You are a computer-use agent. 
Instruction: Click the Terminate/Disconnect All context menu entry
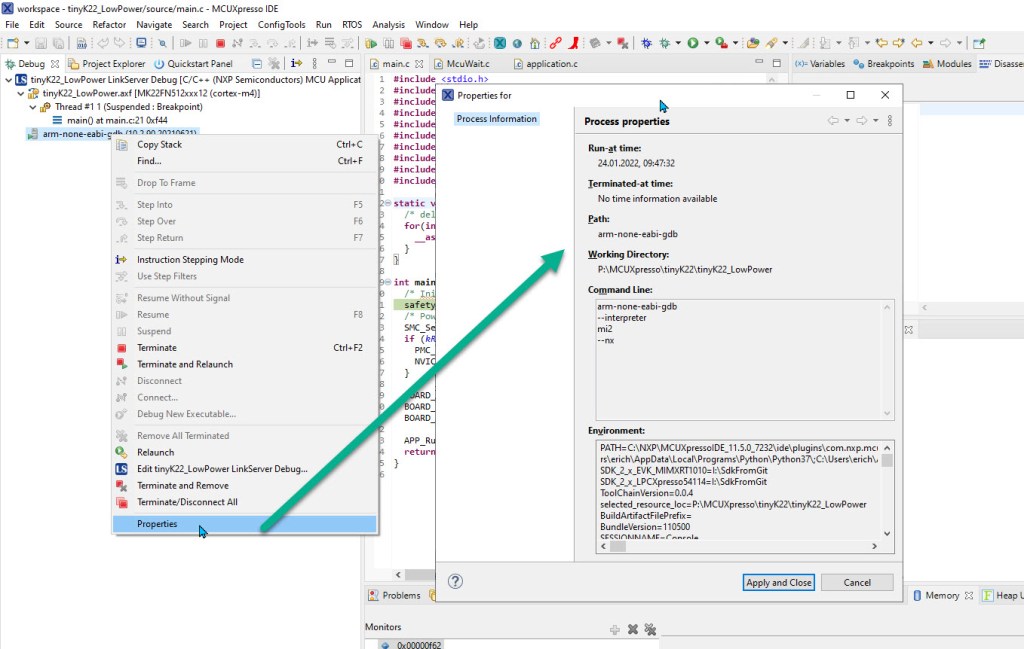187,502
